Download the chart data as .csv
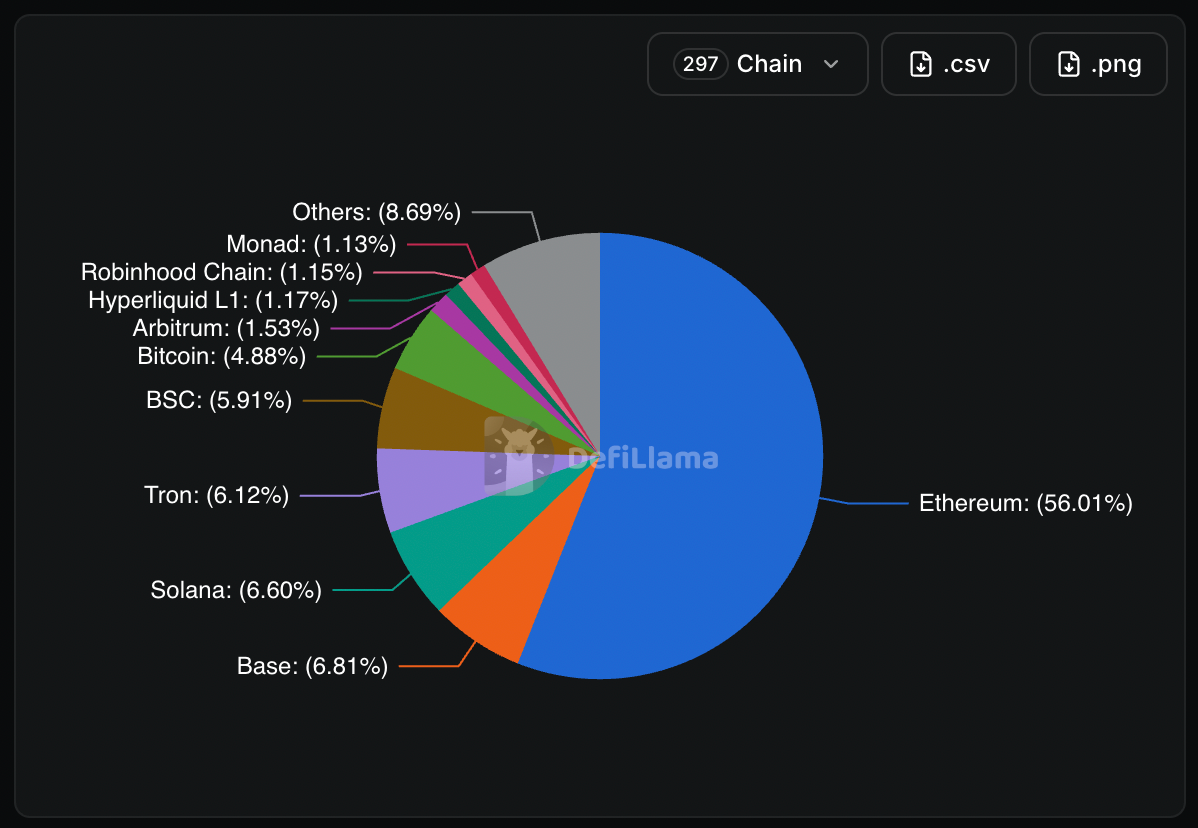The width and height of the screenshot is (1198, 828). point(948,64)
